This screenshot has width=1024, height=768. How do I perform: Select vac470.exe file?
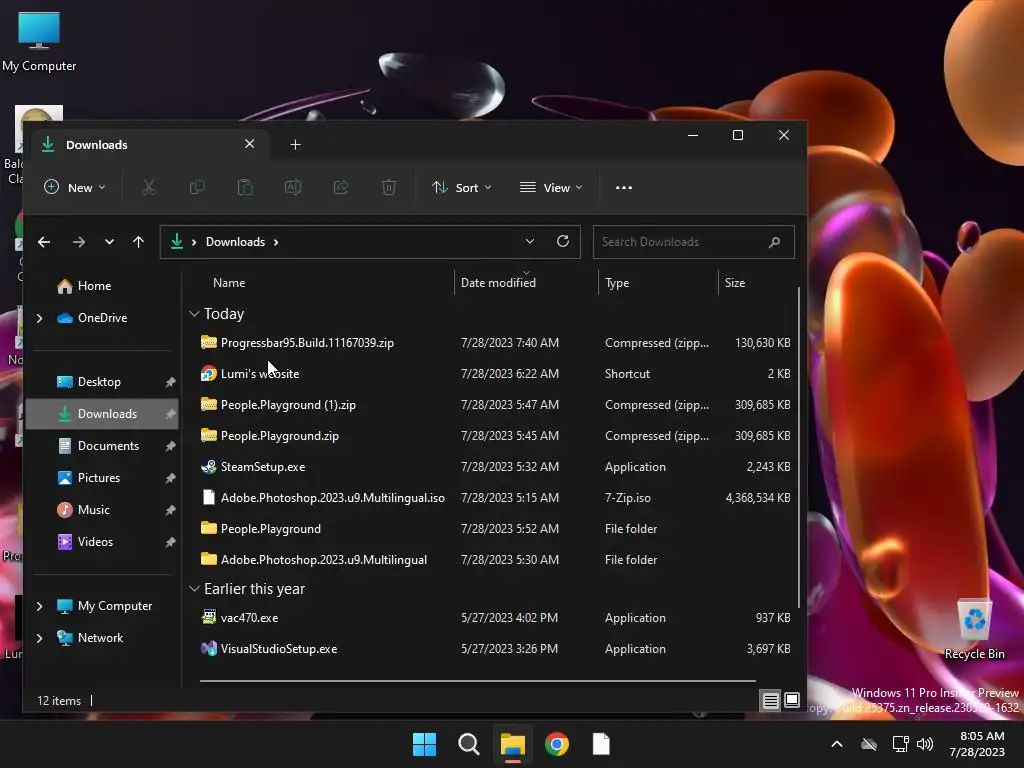pos(495,617)
